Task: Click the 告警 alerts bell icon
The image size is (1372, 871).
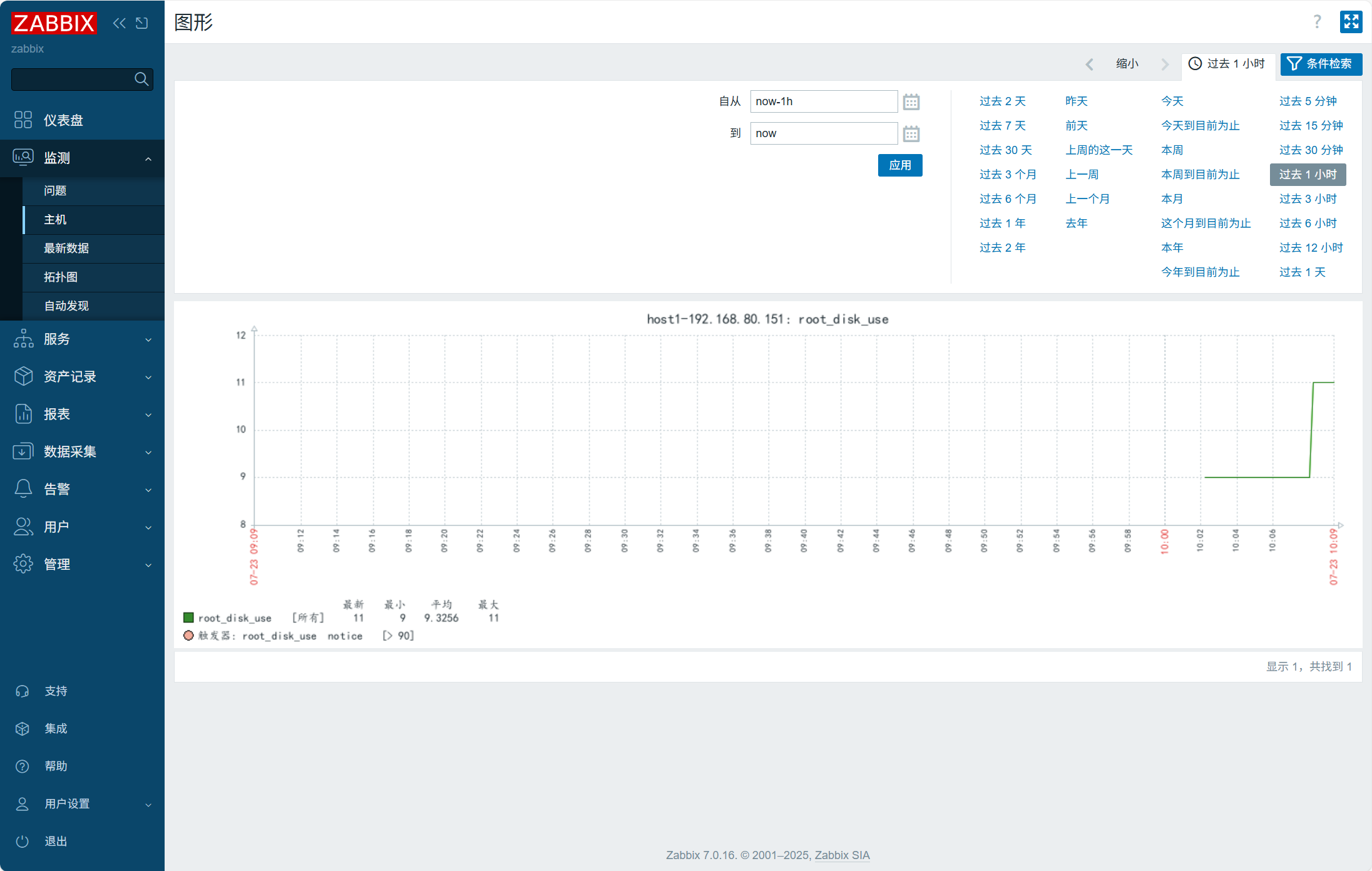Action: click(x=23, y=489)
